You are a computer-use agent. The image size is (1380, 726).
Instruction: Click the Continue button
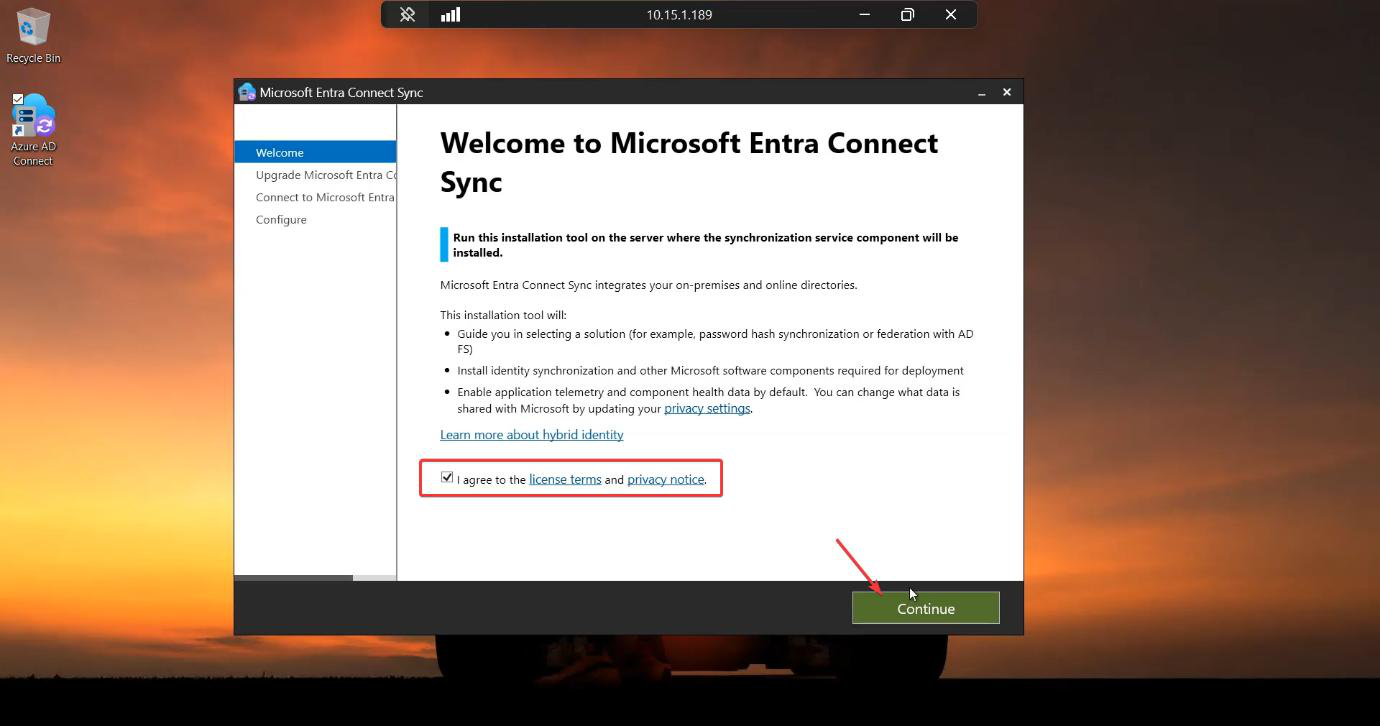click(x=926, y=608)
